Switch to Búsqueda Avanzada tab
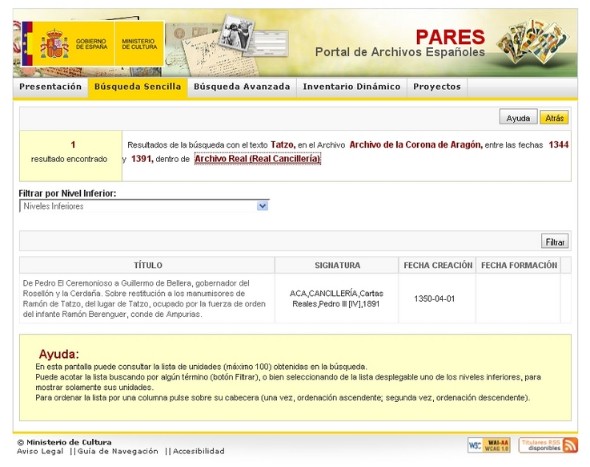Viewport: 590px width, 467px height. tap(242, 87)
